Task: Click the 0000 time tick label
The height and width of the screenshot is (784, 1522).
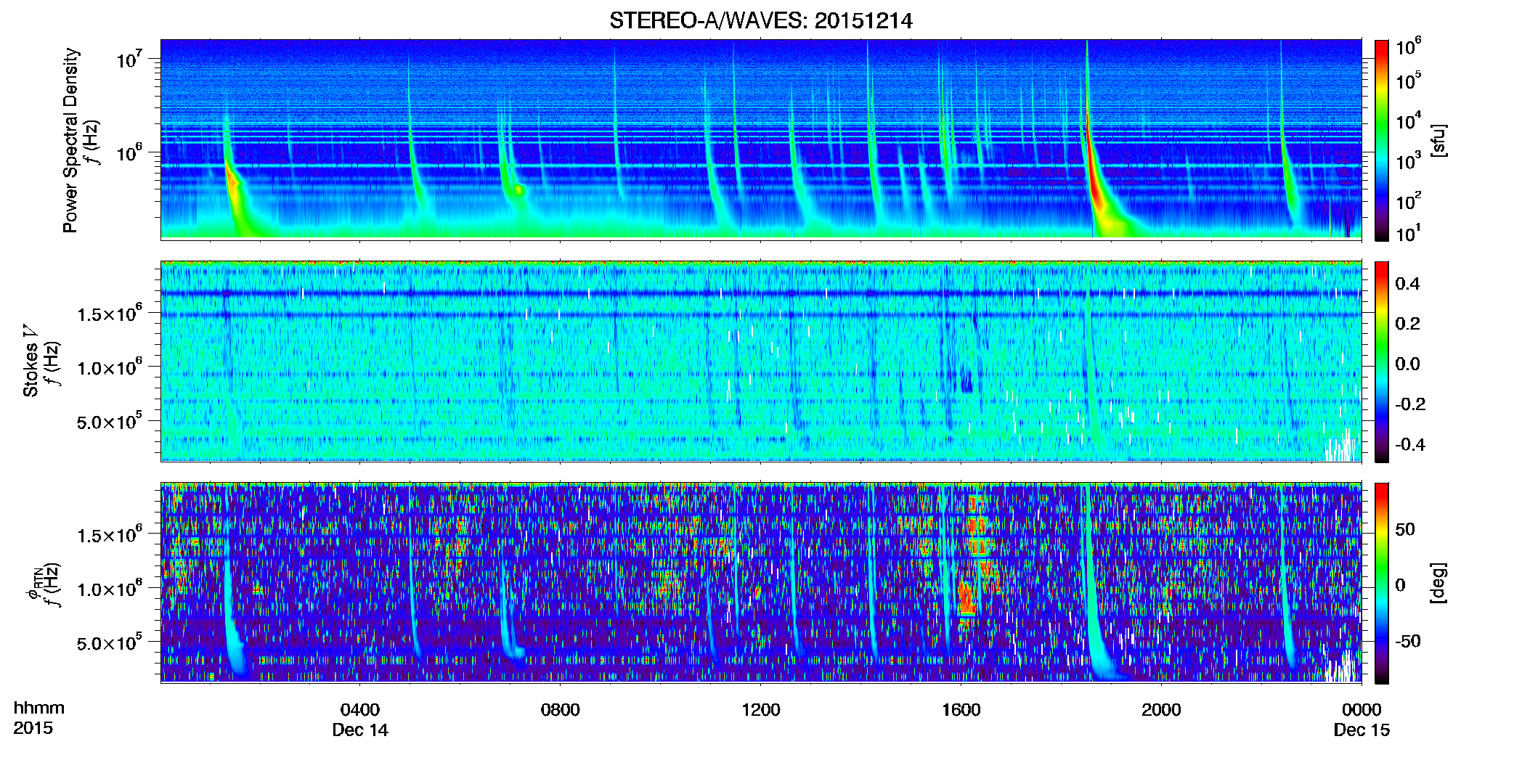Action: pyautogui.click(x=1362, y=710)
